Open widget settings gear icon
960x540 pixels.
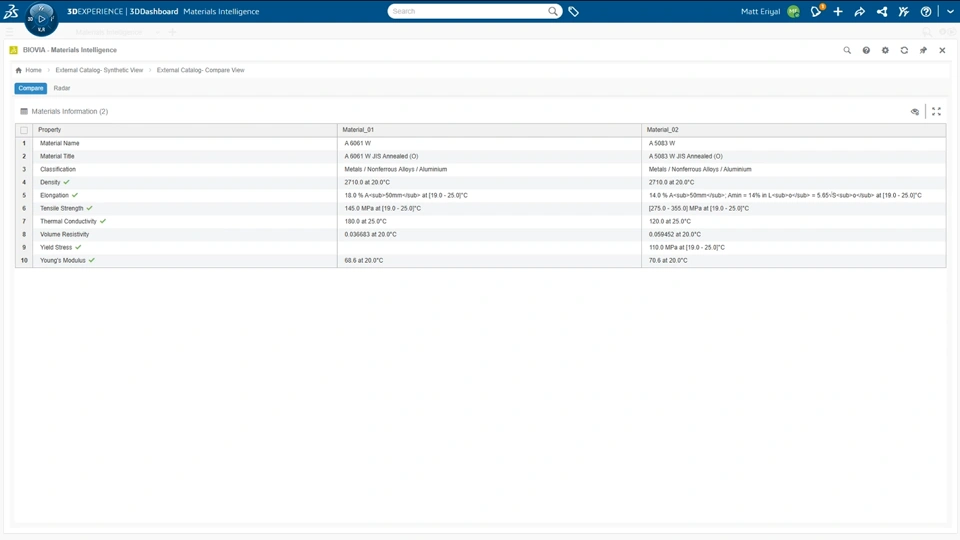click(x=885, y=50)
